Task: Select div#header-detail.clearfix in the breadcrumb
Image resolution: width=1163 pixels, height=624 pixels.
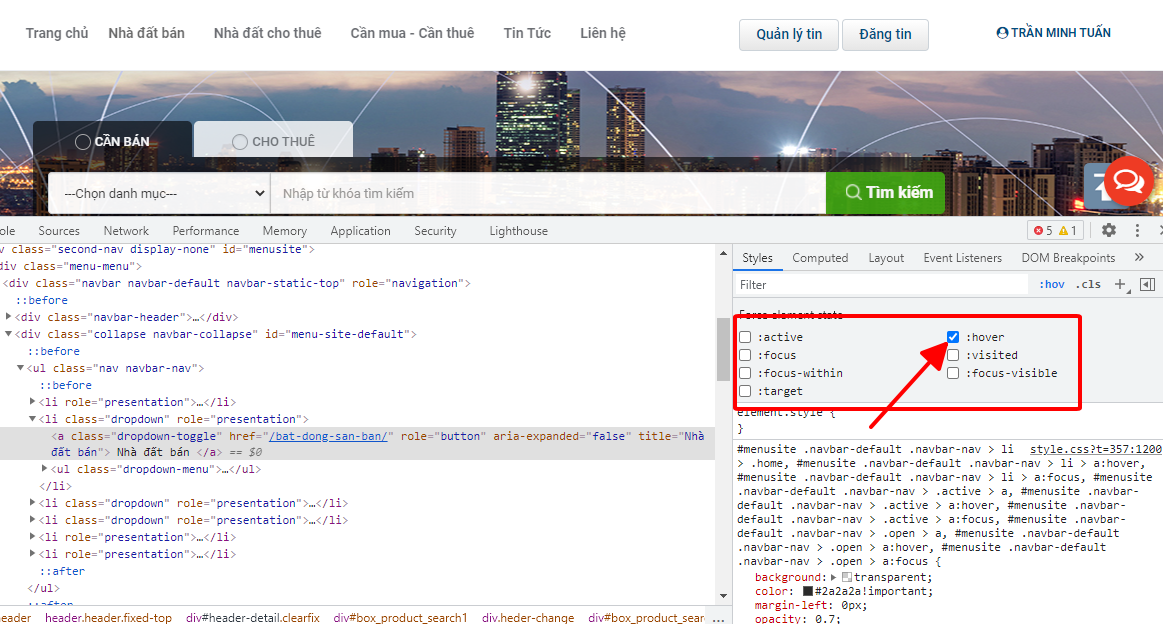Action: (253, 618)
